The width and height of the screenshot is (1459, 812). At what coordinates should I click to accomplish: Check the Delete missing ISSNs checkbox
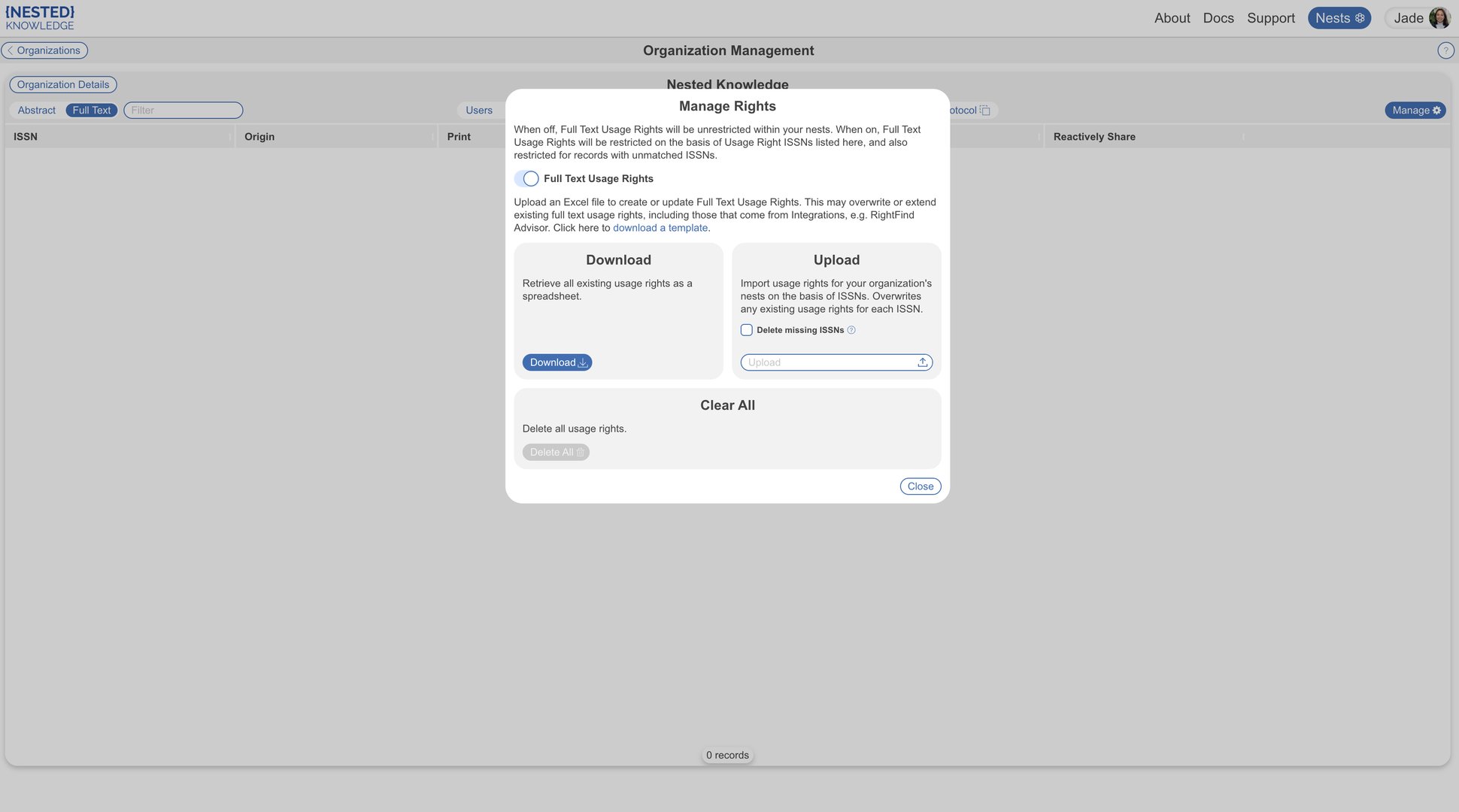pyautogui.click(x=746, y=330)
